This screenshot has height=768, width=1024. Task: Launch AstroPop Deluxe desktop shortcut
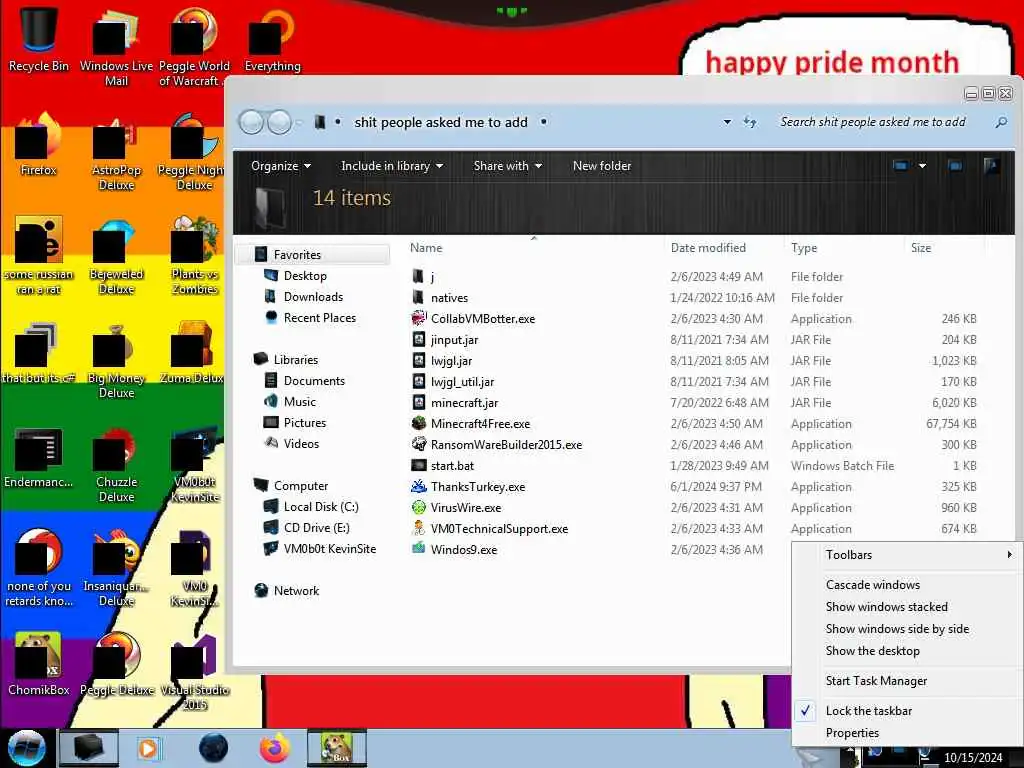[116, 152]
